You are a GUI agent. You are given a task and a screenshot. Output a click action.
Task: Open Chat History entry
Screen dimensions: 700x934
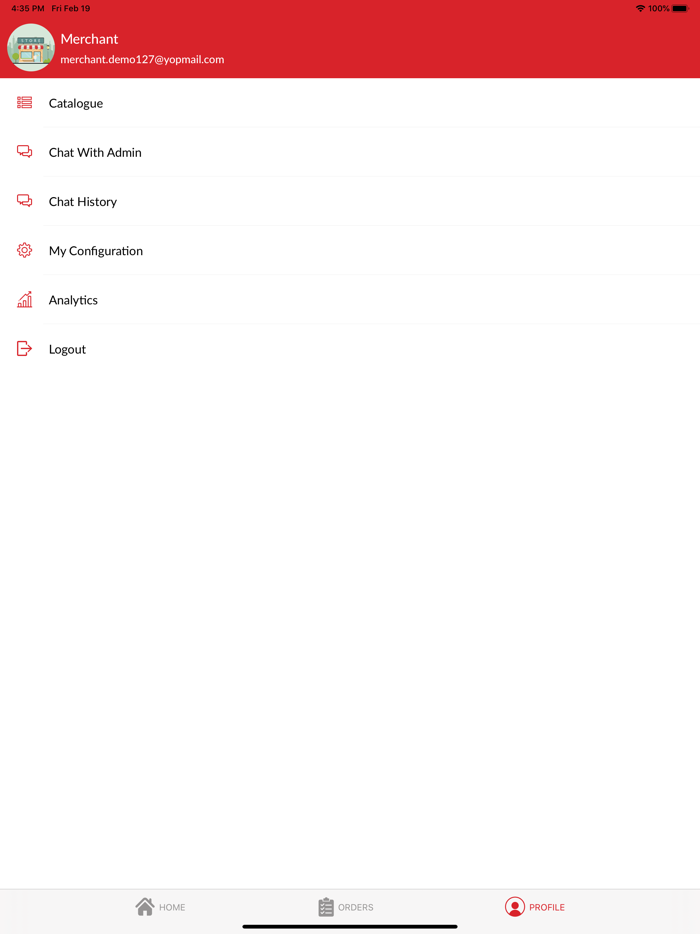click(350, 201)
